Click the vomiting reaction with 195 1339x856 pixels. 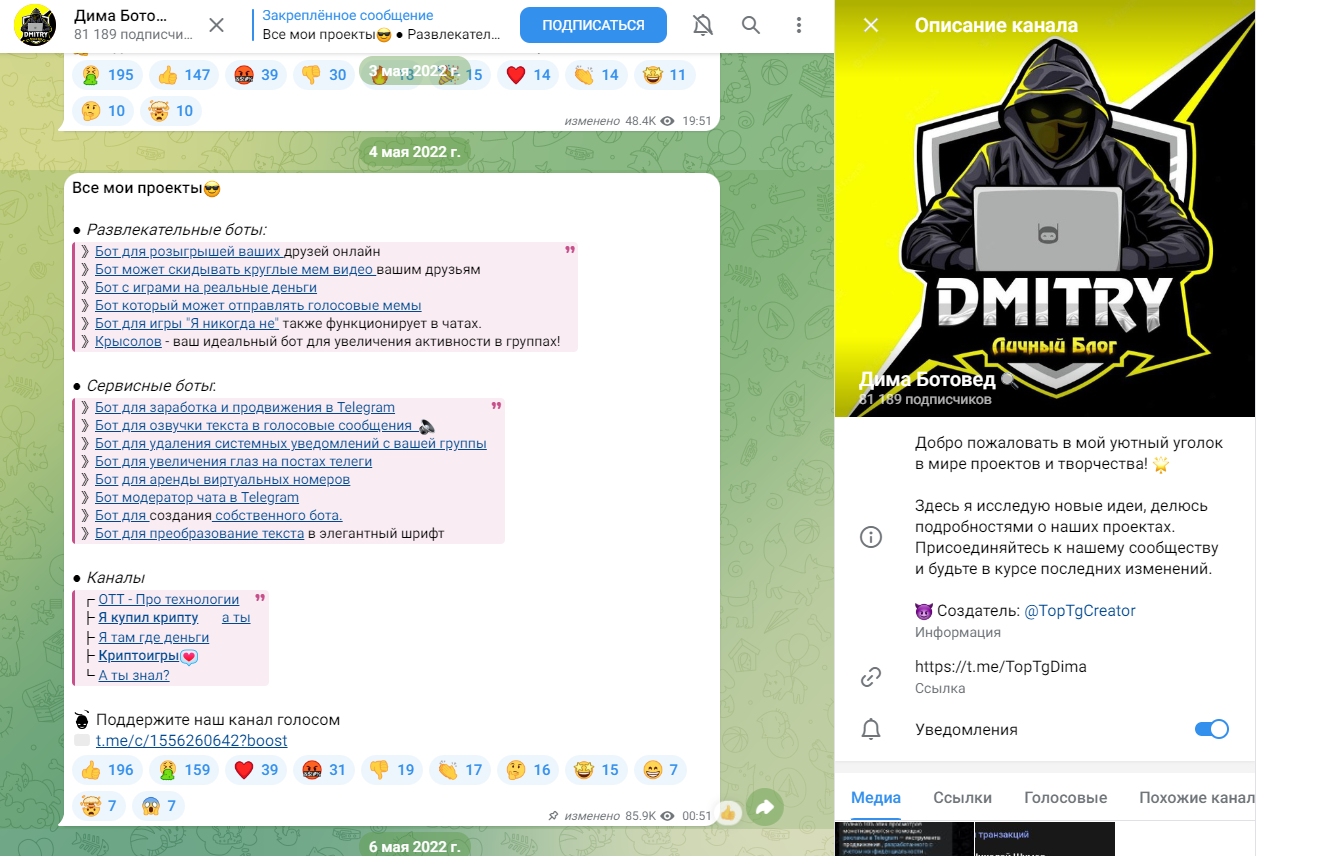[107, 75]
